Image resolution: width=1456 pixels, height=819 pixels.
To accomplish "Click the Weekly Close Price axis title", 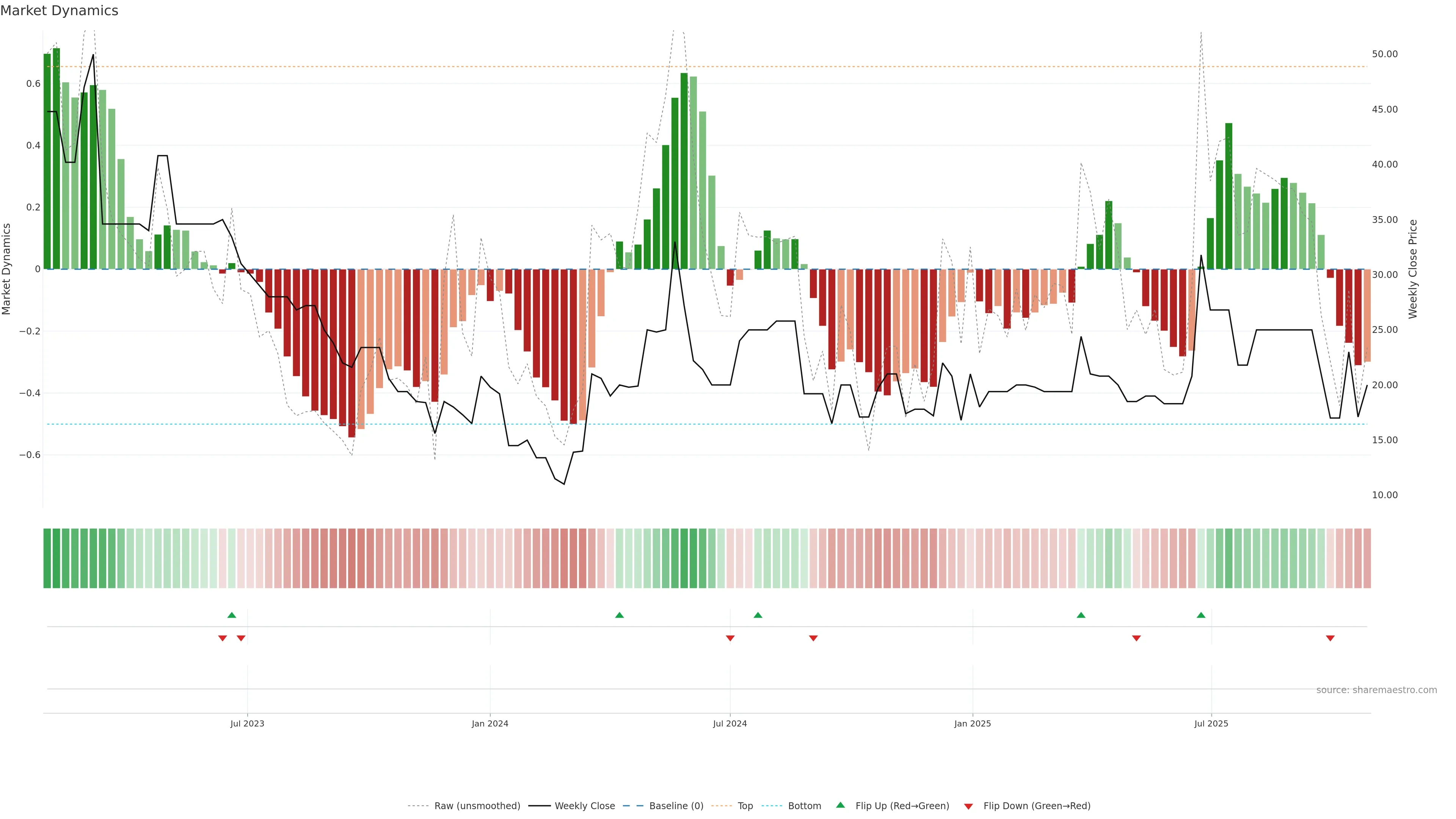I will pos(1412,269).
